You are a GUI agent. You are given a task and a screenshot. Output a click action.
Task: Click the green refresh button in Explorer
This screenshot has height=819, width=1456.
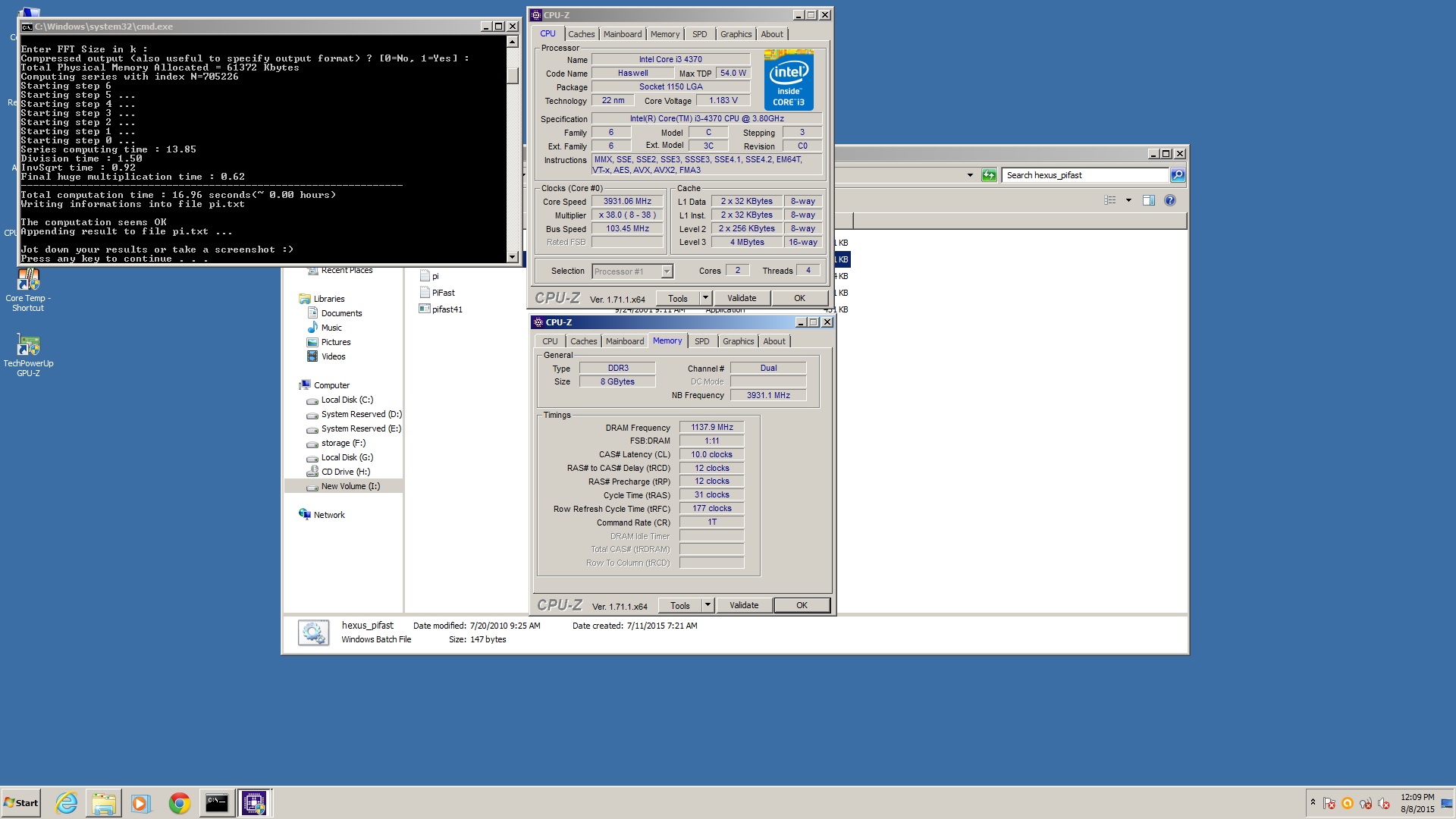point(989,175)
